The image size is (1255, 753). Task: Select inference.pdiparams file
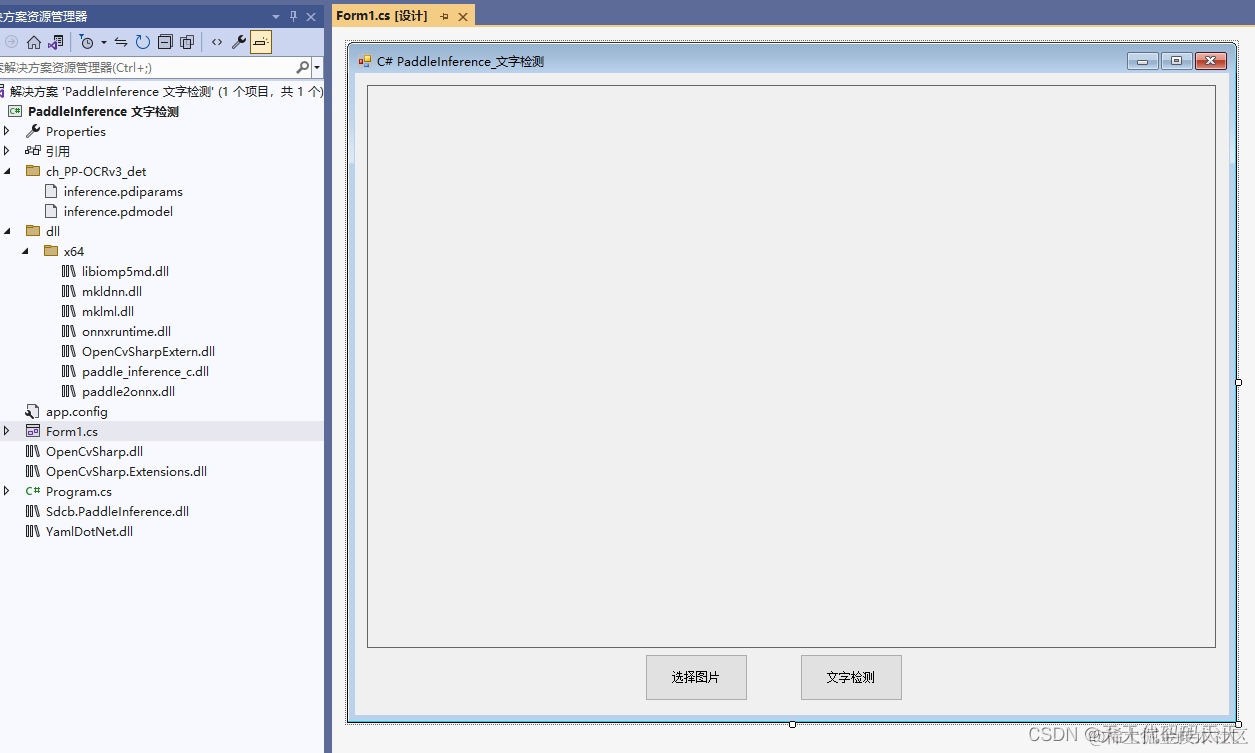[x=123, y=191]
